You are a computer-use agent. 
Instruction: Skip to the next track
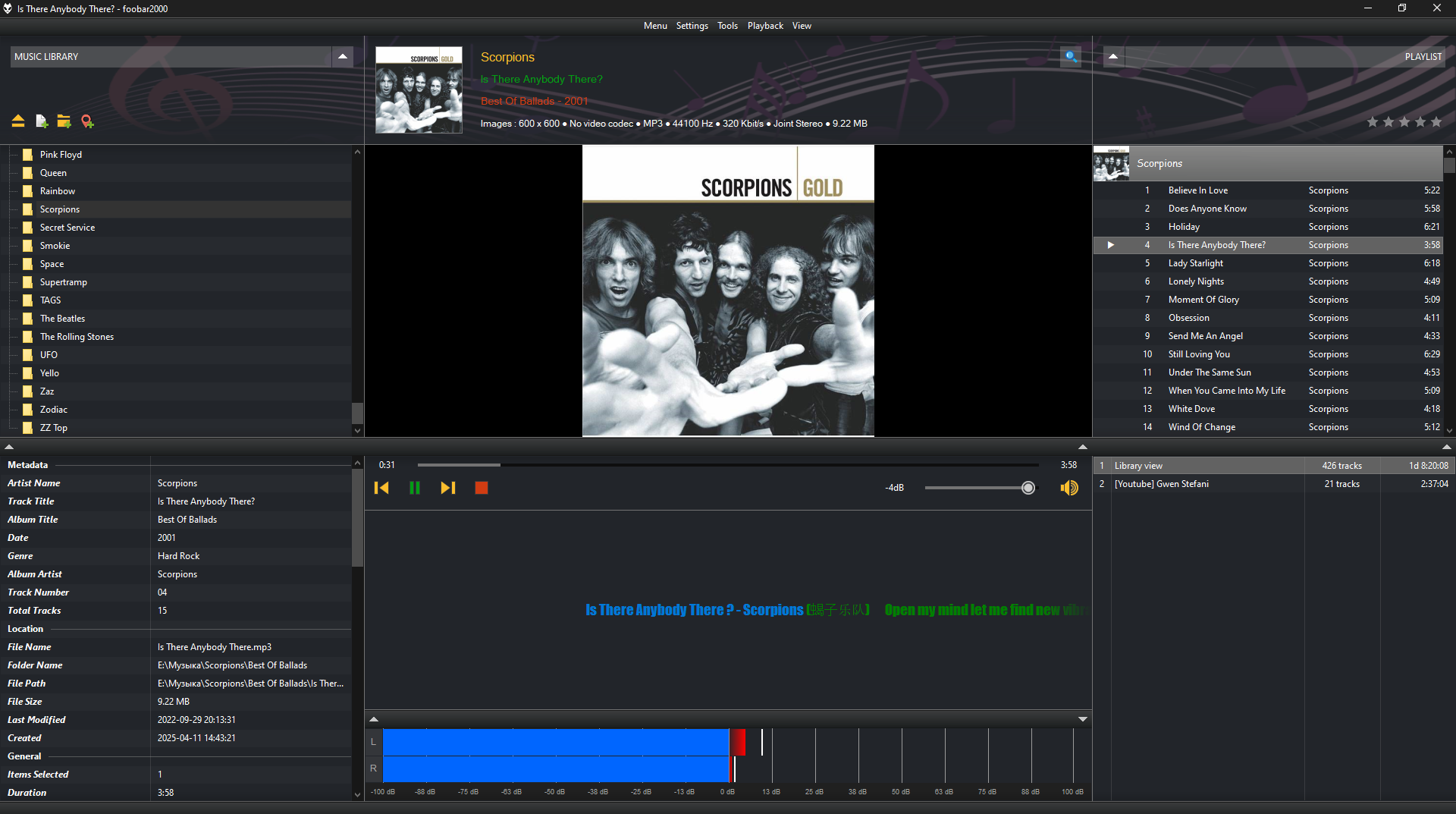[448, 488]
